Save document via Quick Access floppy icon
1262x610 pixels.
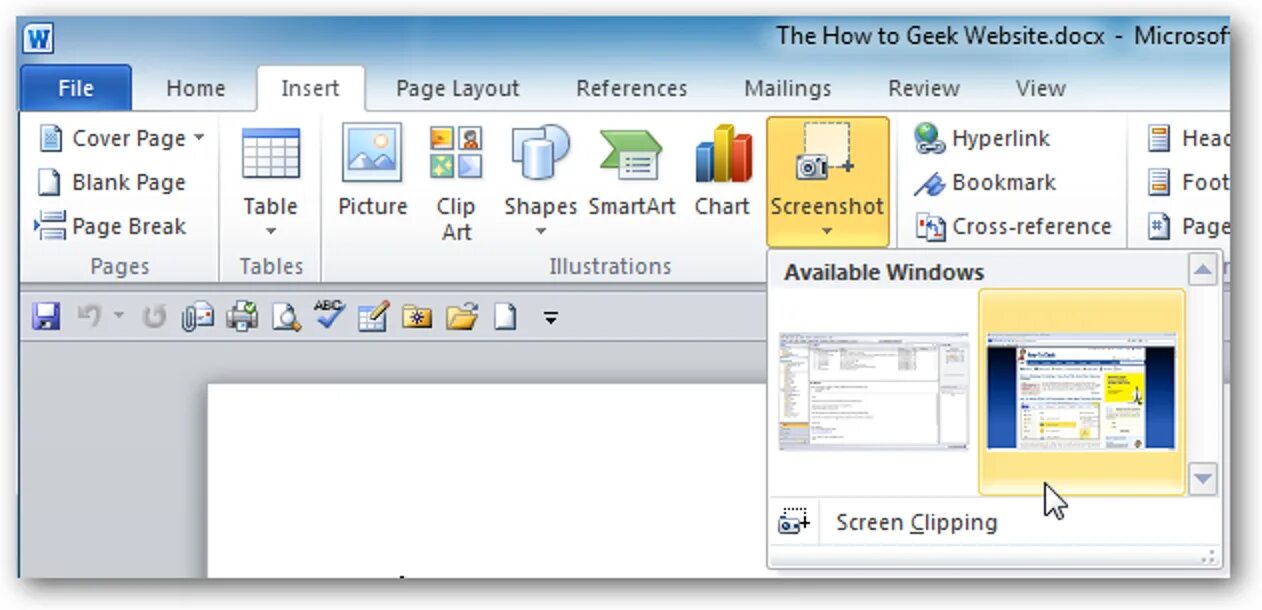point(46,317)
